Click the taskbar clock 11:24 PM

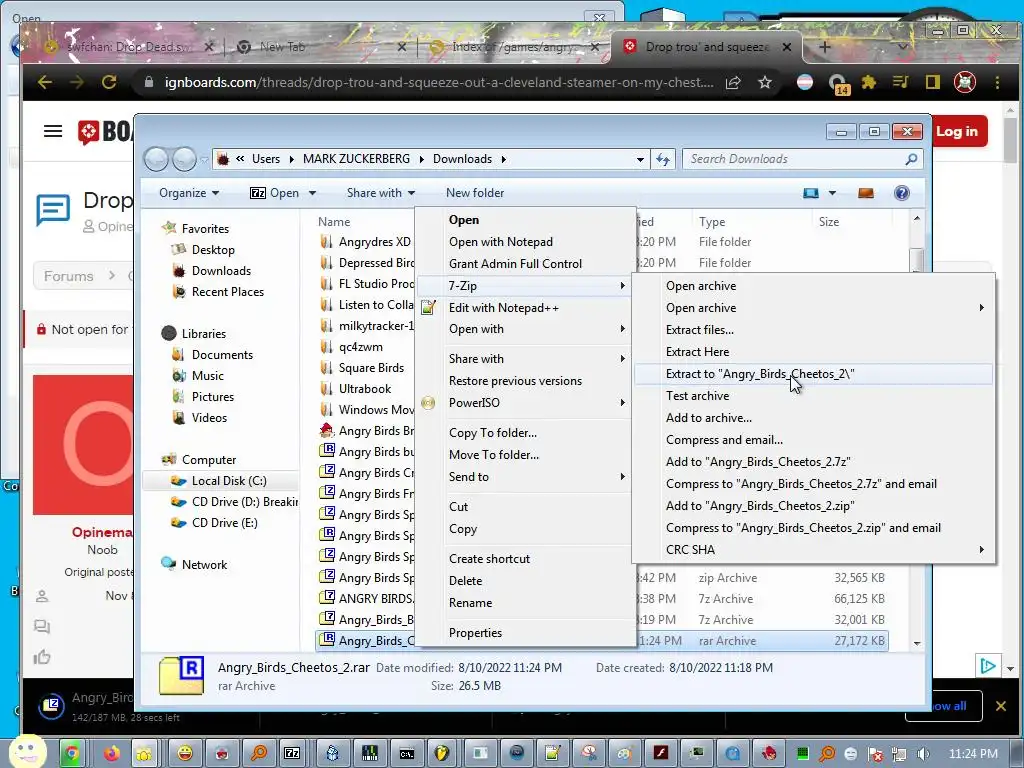(x=972, y=754)
